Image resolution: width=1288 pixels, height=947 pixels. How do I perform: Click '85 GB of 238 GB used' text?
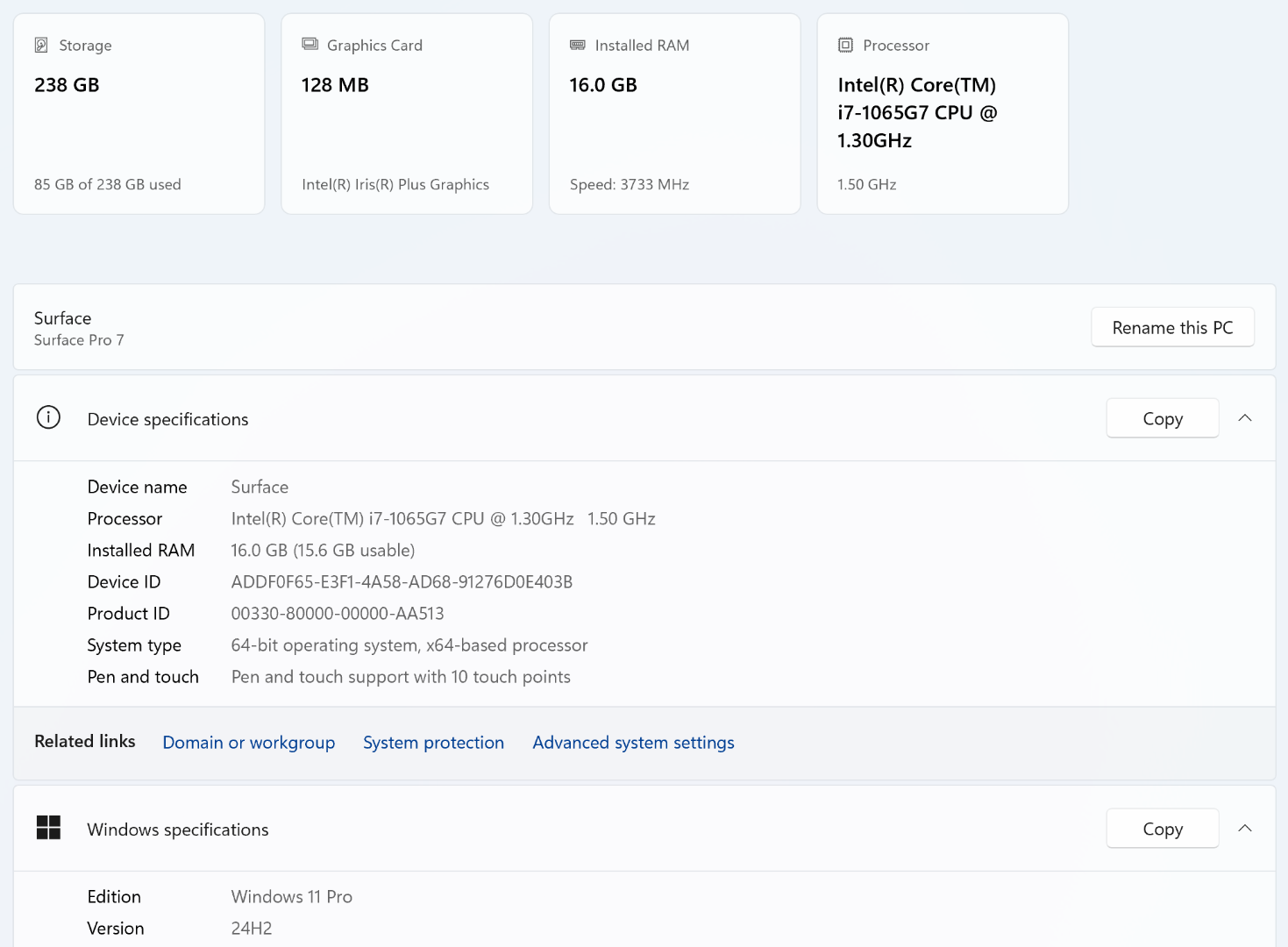(108, 184)
